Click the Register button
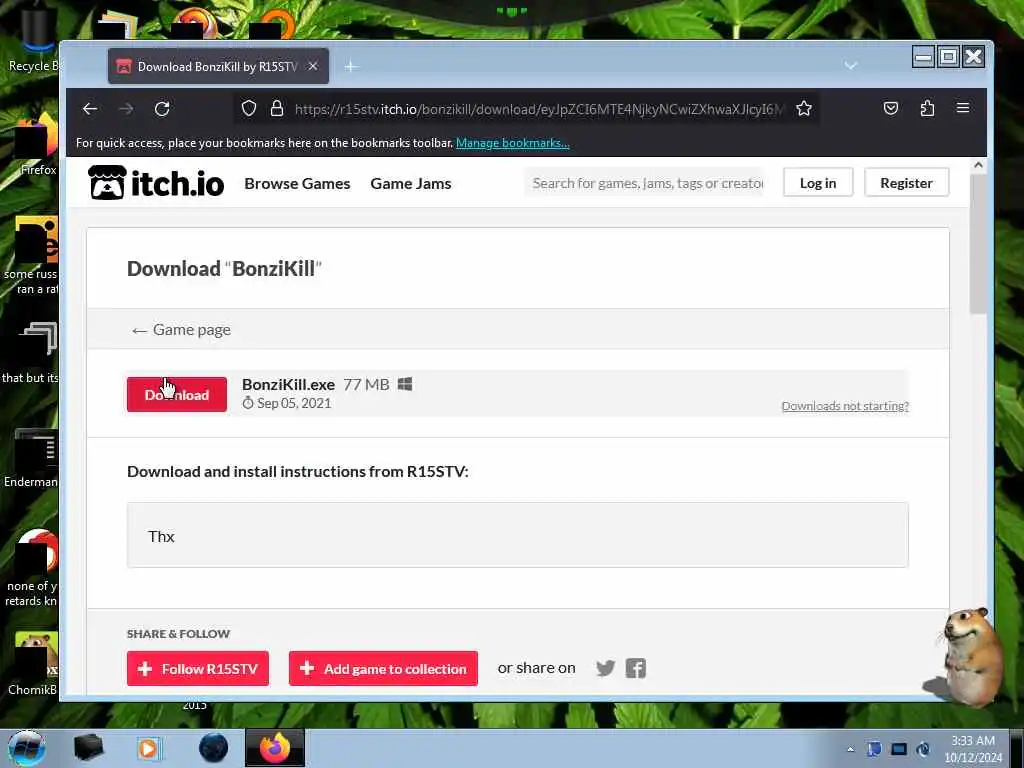 click(x=906, y=183)
